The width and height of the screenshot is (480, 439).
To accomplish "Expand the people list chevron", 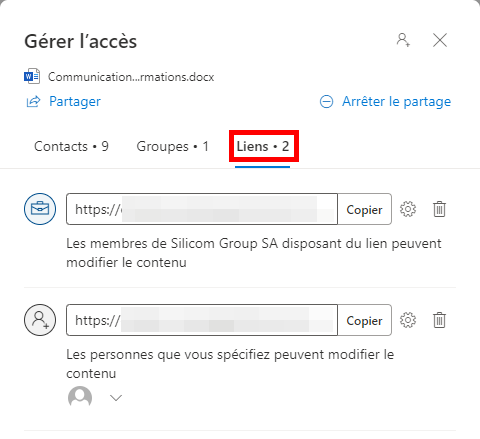I will tap(116, 398).
